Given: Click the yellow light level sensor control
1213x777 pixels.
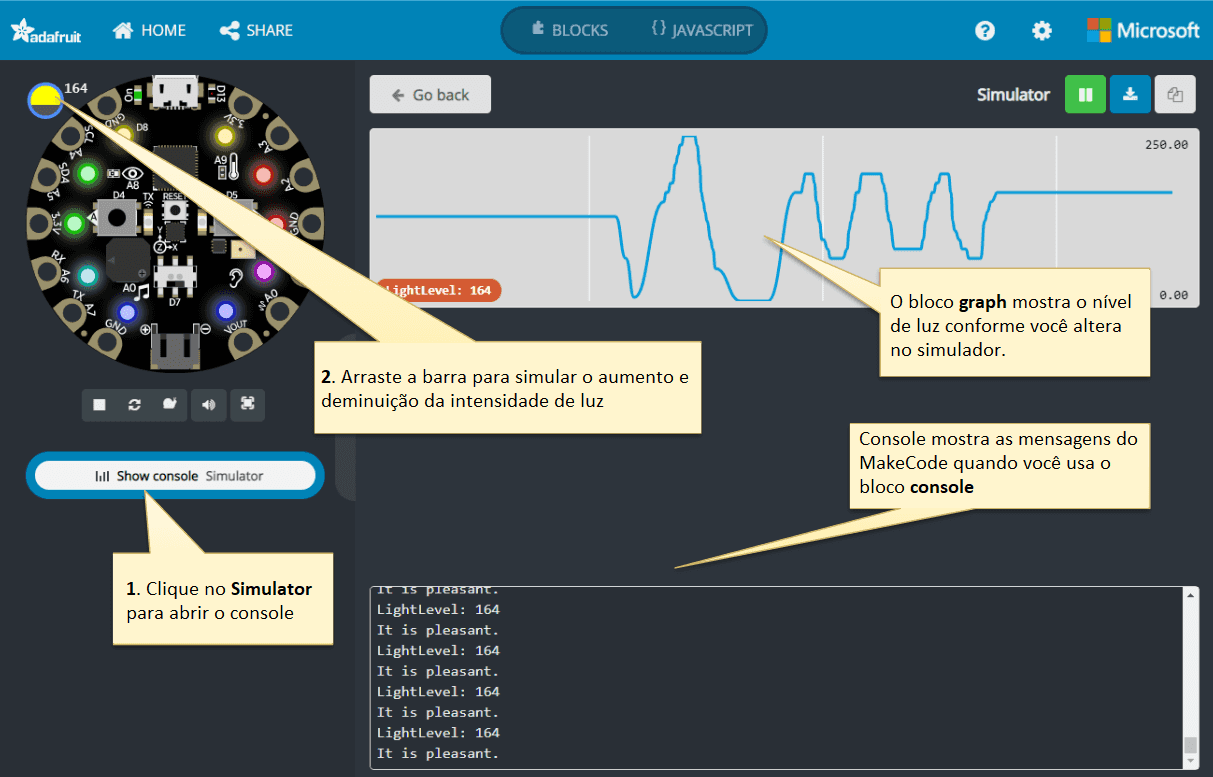Looking at the screenshot, I should pyautogui.click(x=45, y=100).
